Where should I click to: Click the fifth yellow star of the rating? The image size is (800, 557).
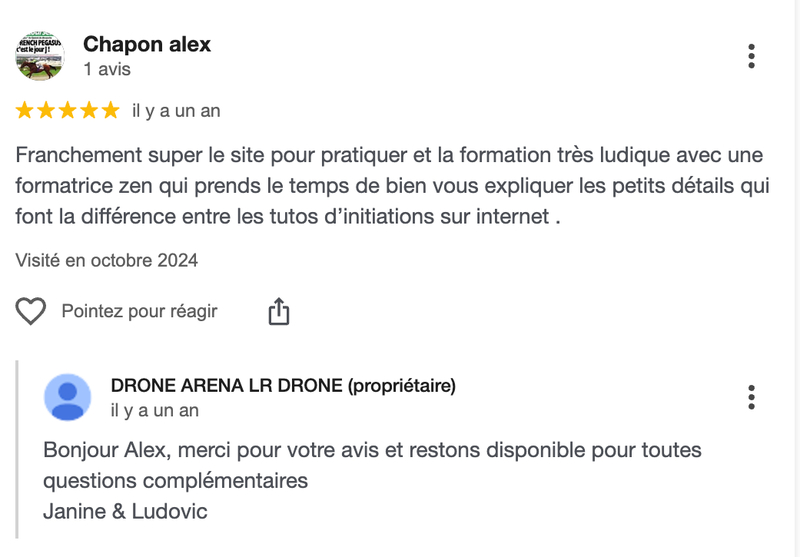110,111
